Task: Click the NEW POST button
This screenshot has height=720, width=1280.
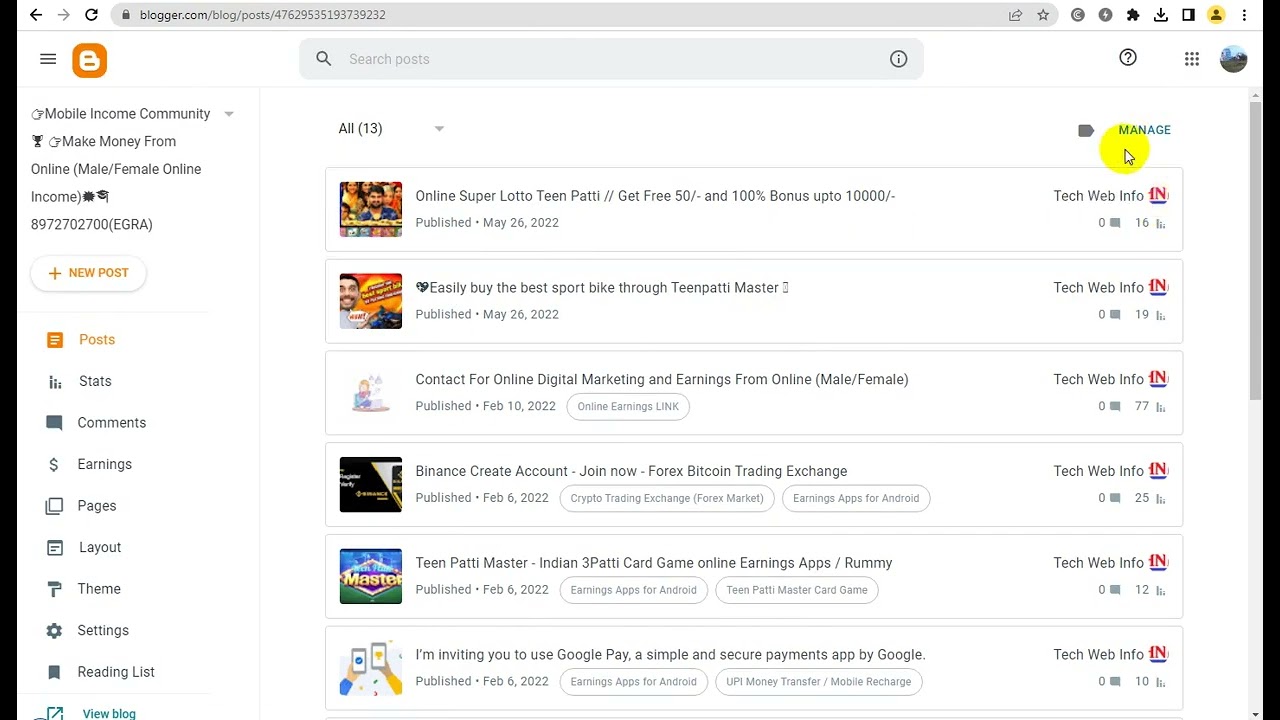Action: pyautogui.click(x=88, y=273)
